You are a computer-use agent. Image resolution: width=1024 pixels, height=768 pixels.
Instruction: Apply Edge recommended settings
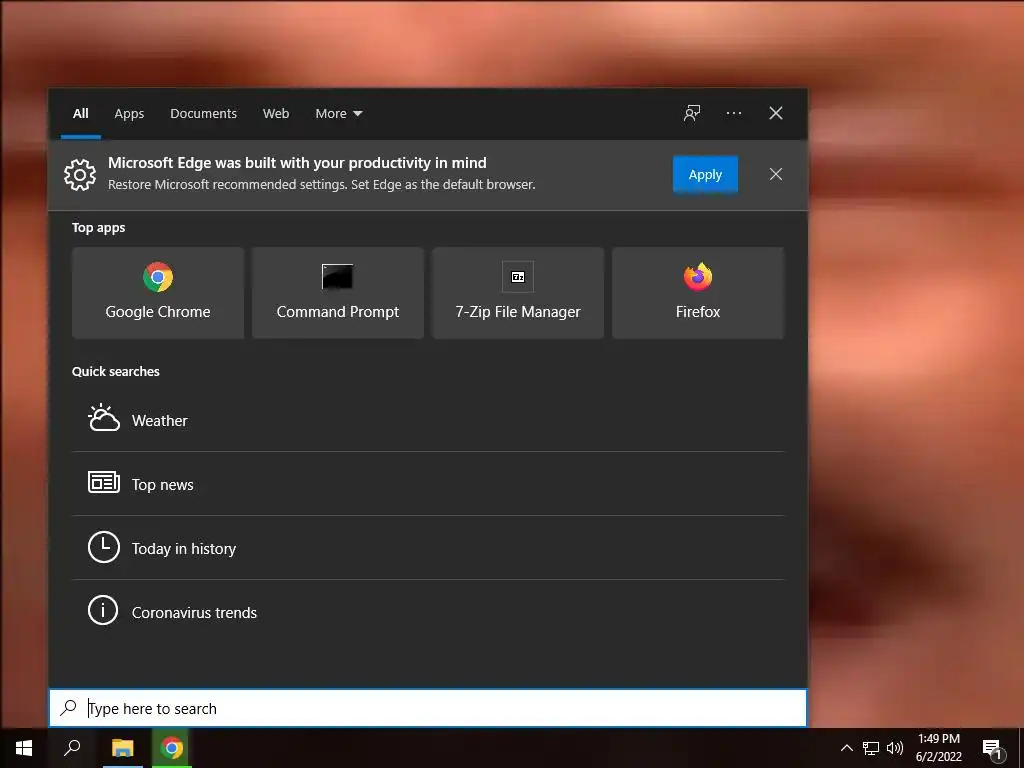pos(705,174)
